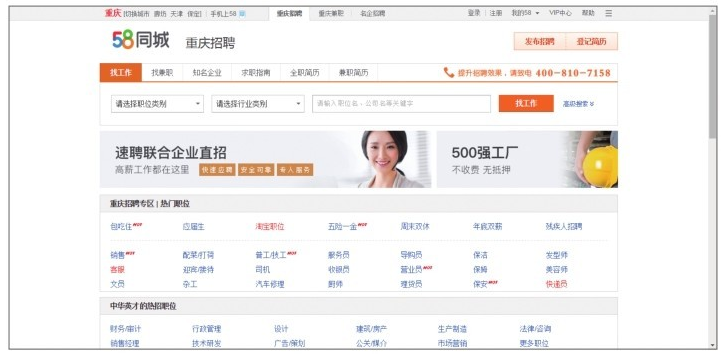Click the 五险一金 job link
This screenshot has height=361, width=724.
(343, 227)
